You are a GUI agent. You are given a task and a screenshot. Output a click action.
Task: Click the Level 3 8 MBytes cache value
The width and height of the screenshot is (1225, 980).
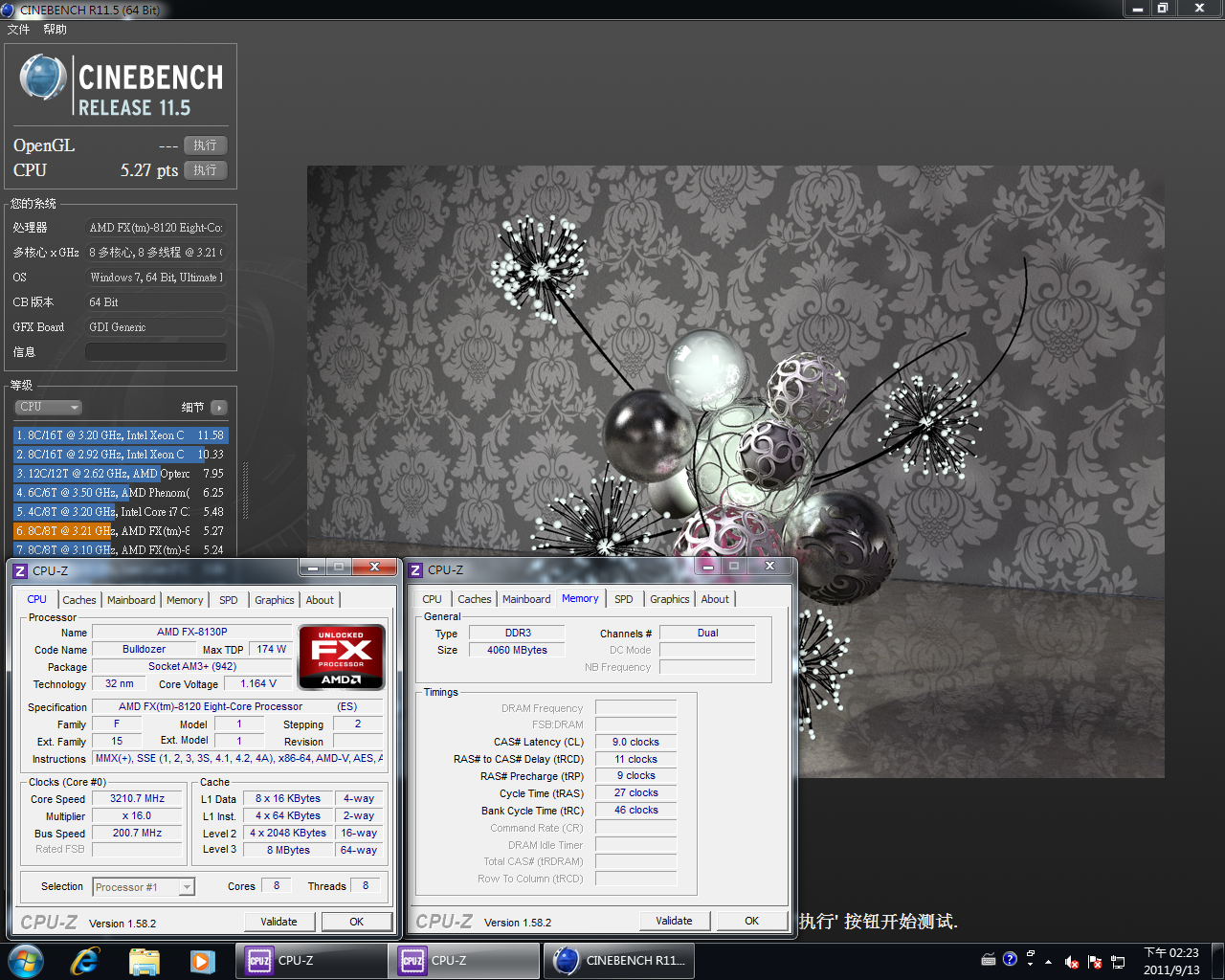(x=288, y=851)
